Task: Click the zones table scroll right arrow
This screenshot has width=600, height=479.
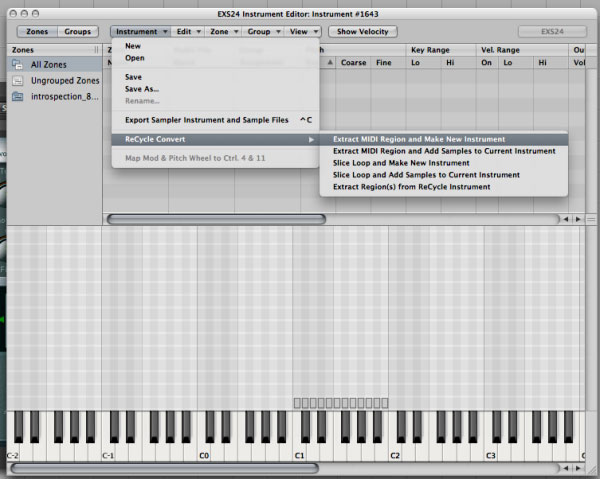Action: click(578, 219)
